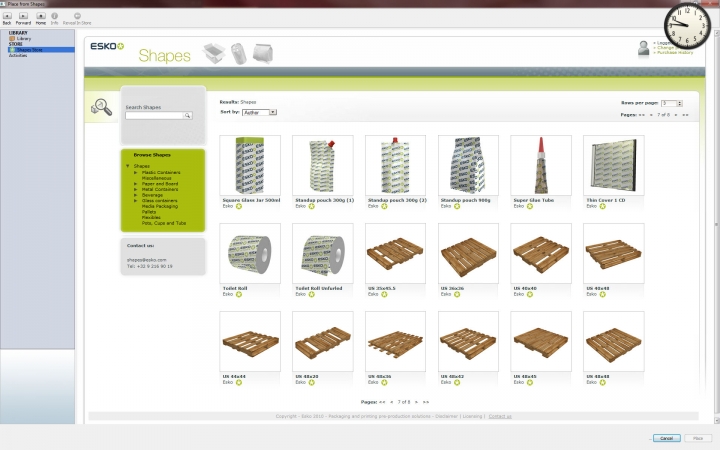Click the Esko logo
The image size is (720, 450).
pyautogui.click(x=106, y=47)
